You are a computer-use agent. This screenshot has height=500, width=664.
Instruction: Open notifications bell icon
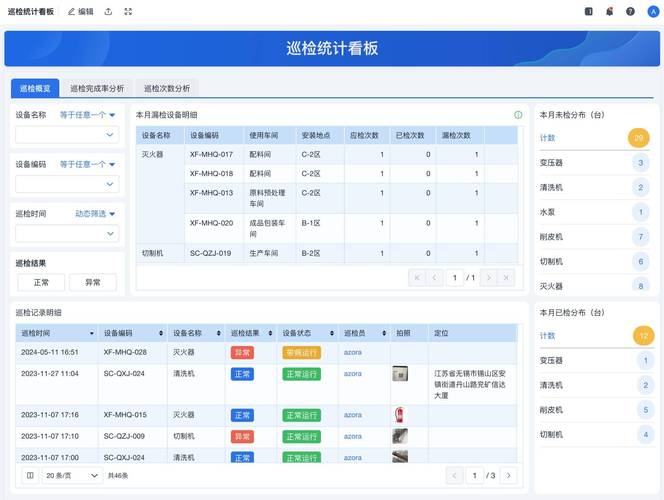click(x=609, y=11)
